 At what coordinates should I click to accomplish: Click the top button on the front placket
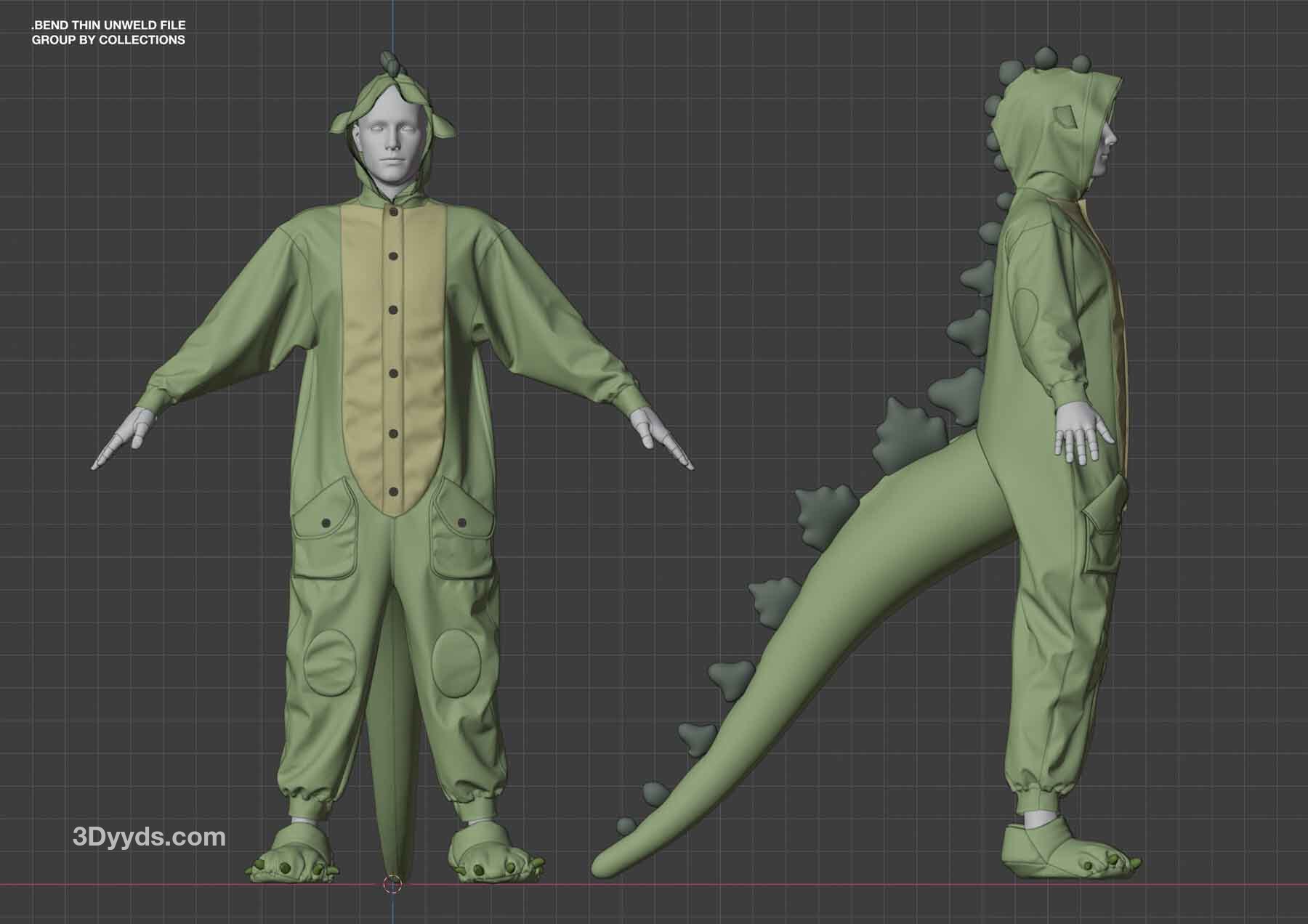tap(393, 212)
